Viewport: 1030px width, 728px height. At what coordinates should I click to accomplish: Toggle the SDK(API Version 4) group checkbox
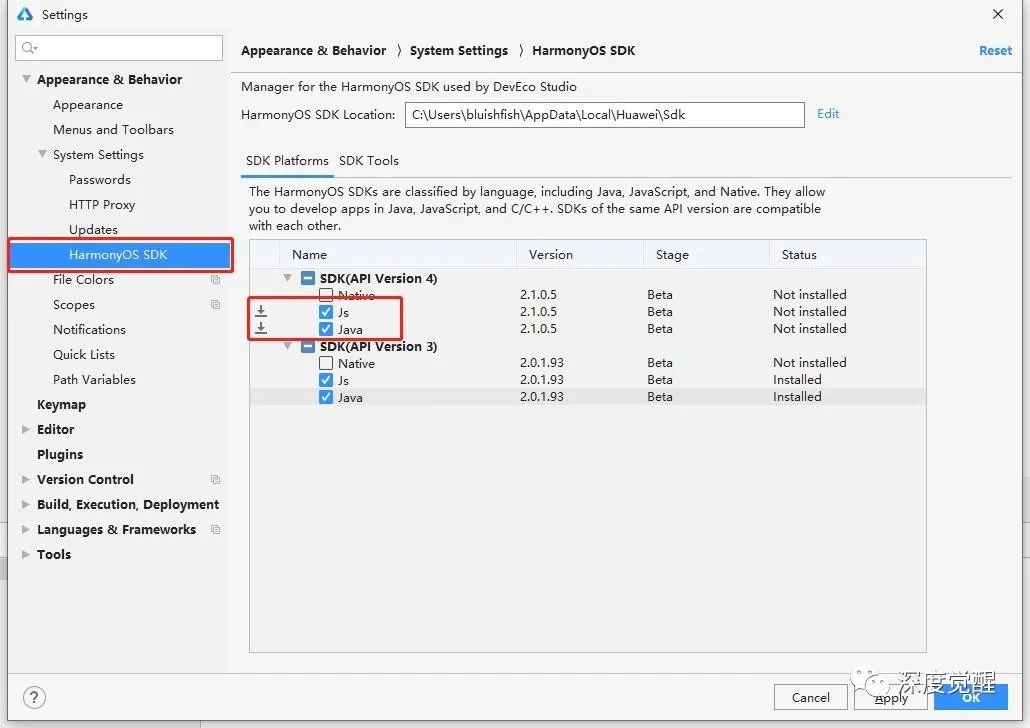[307, 278]
